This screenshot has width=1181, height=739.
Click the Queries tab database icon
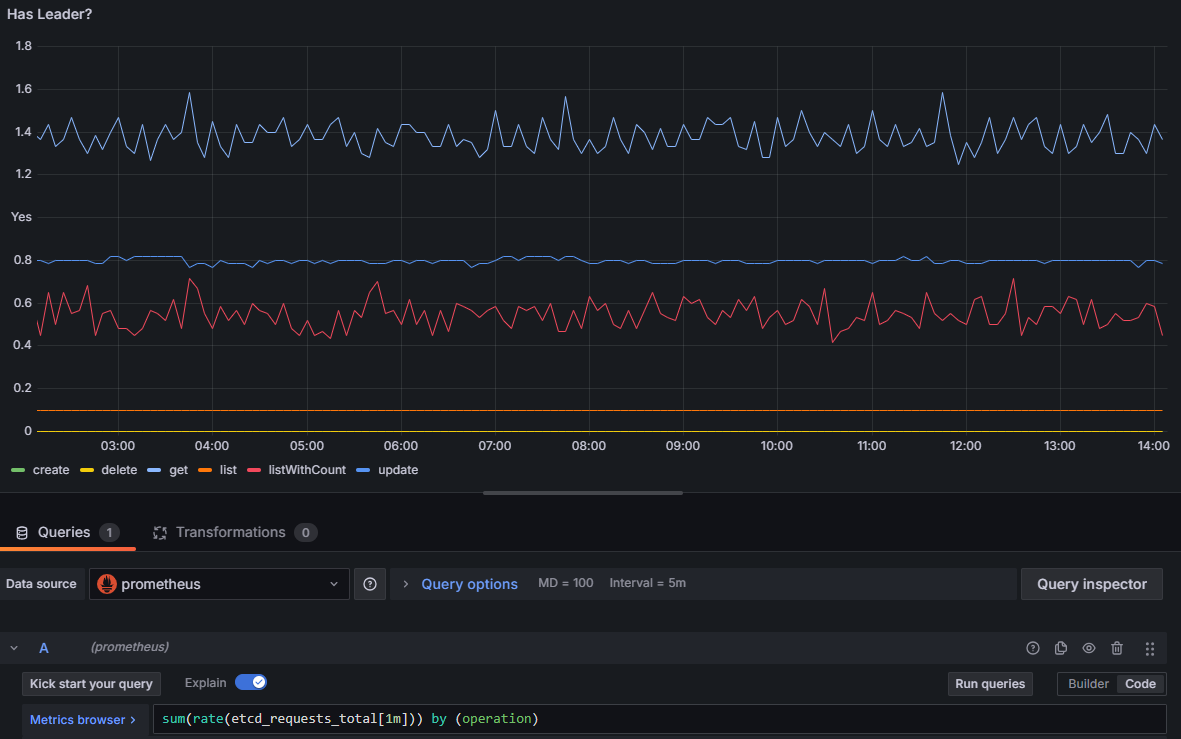pyautogui.click(x=22, y=533)
